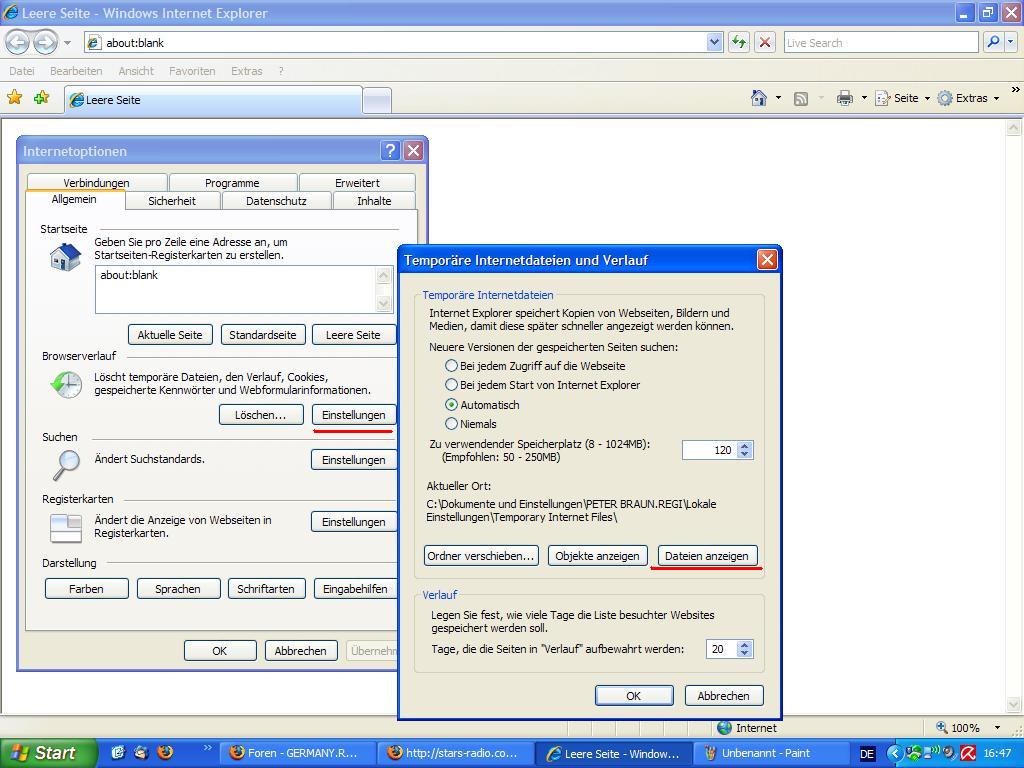Open the Extras dropdown arrow
The height and width of the screenshot is (768, 1024).
click(x=997, y=98)
